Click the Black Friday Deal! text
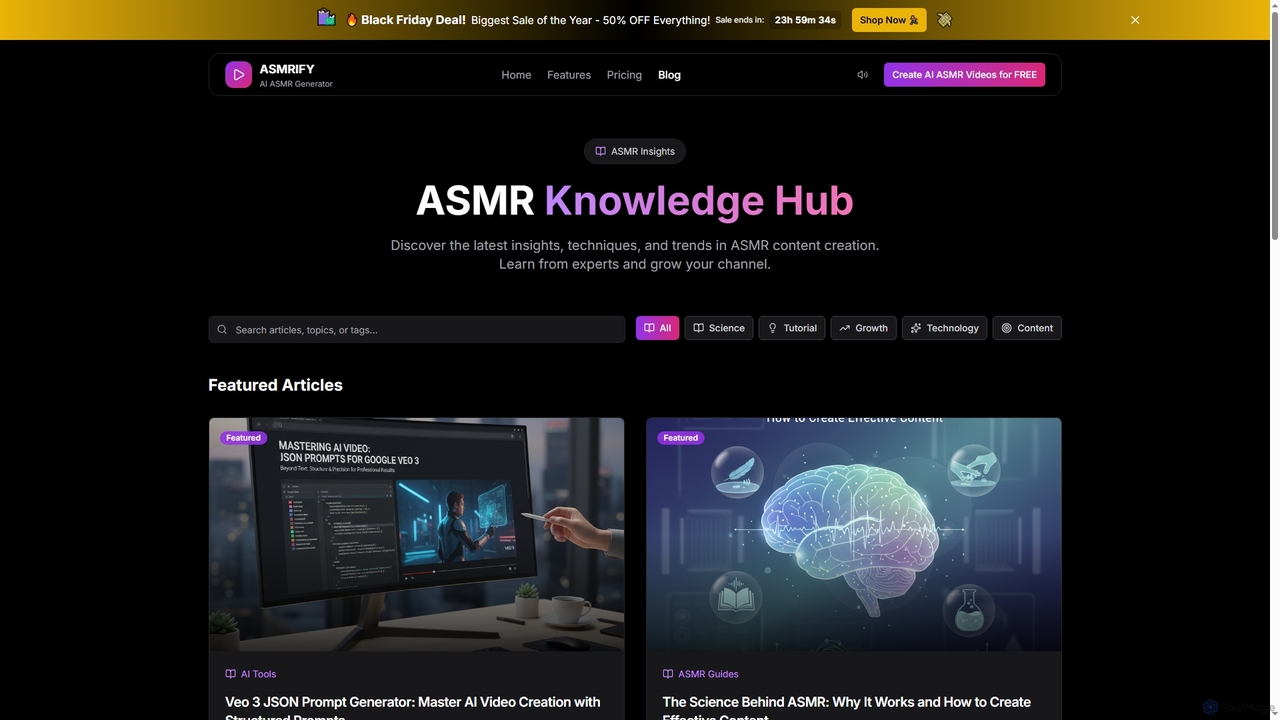The image size is (1280, 720). (x=413, y=20)
